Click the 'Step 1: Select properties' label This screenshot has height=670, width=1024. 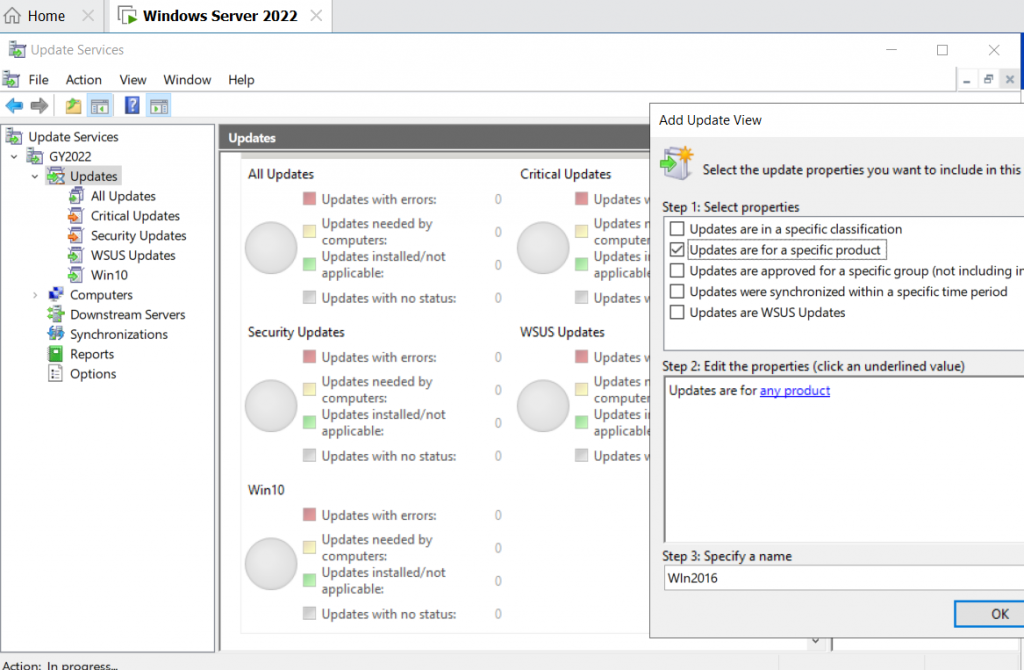pos(731,207)
